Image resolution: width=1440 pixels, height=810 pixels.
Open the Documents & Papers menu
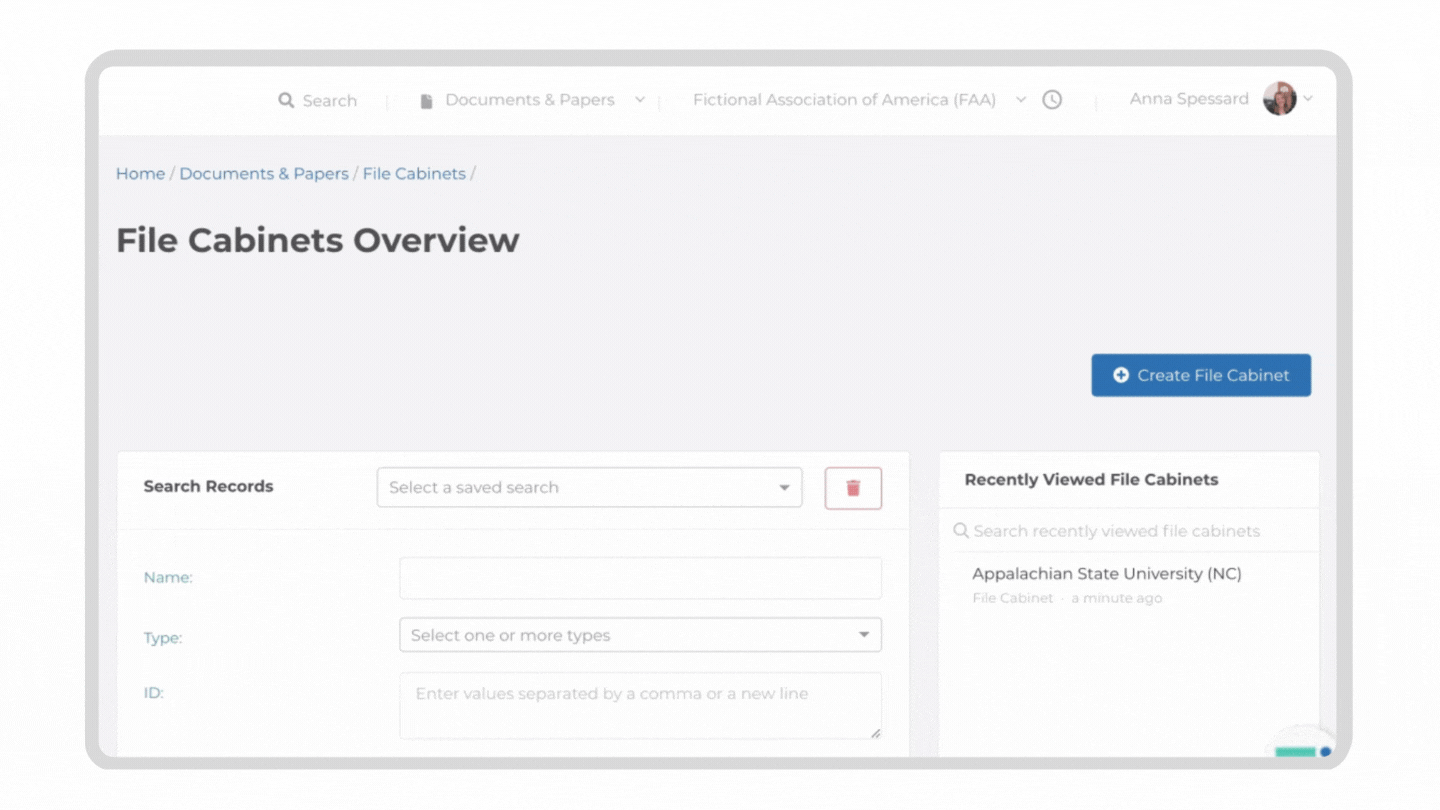[530, 100]
